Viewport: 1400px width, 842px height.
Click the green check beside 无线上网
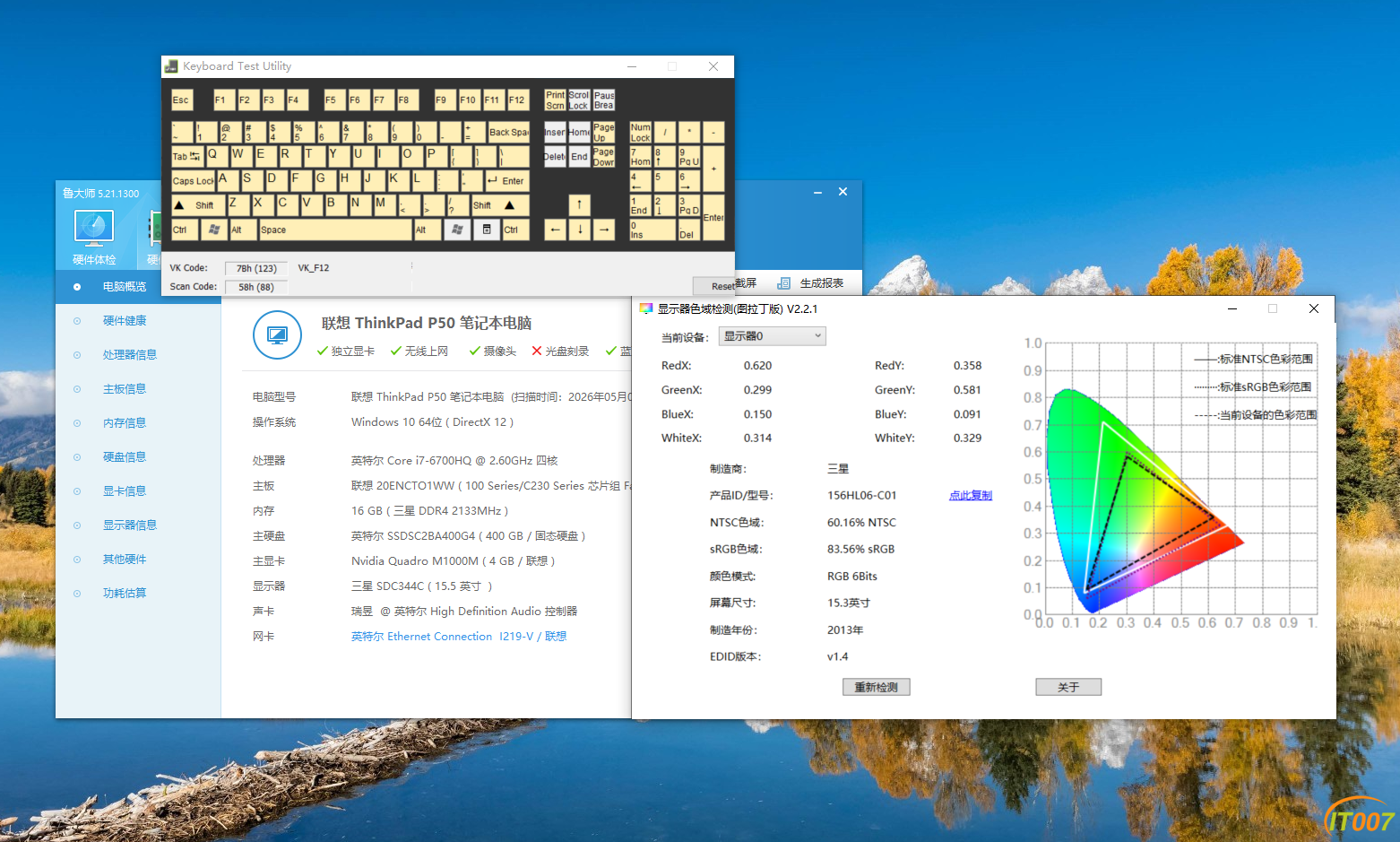coord(396,351)
